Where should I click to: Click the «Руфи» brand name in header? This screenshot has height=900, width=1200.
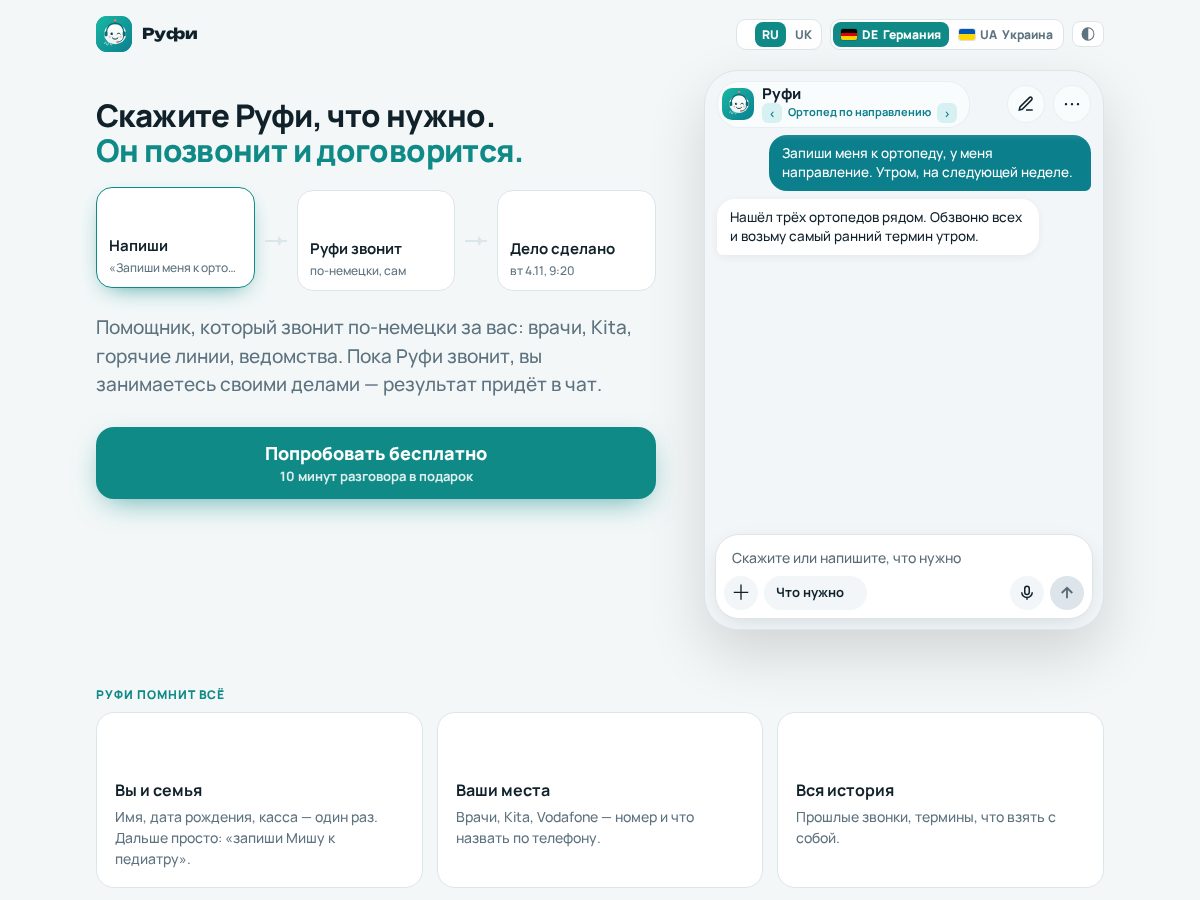coord(170,34)
